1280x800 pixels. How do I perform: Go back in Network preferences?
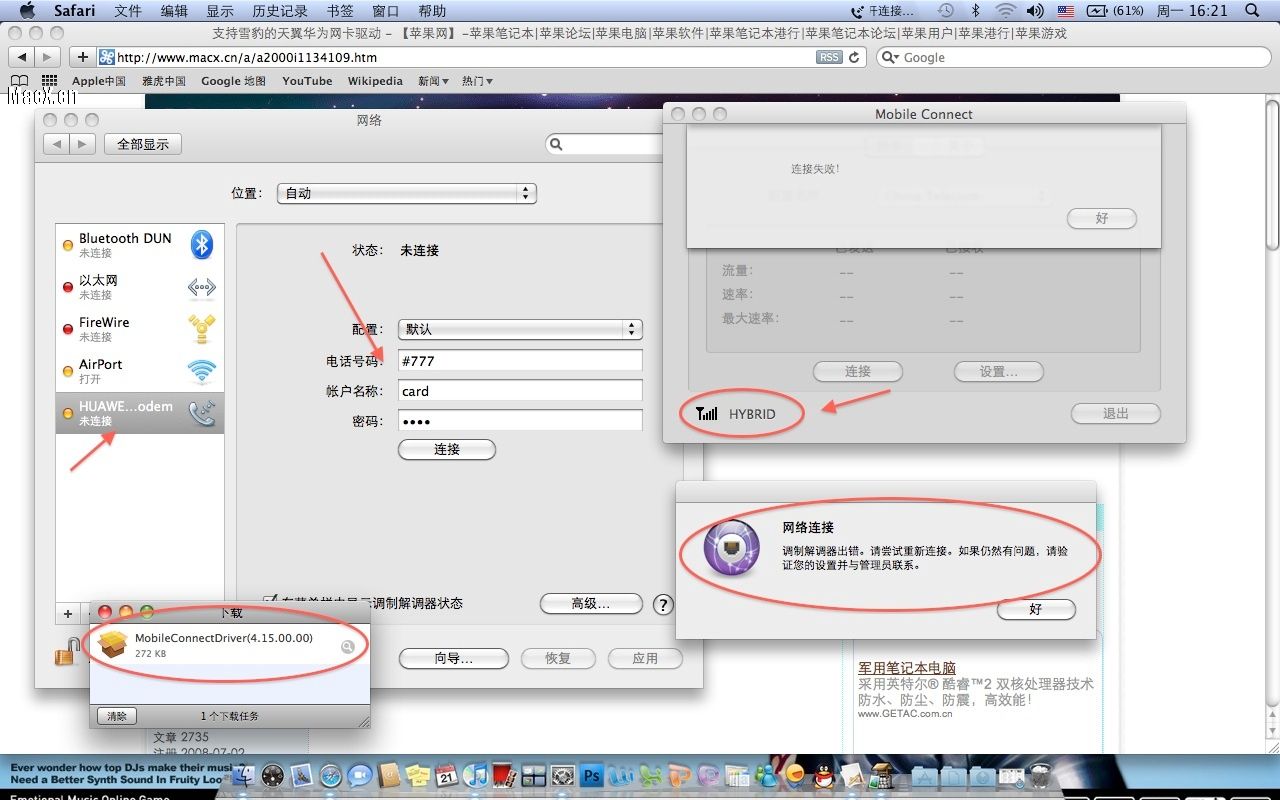(x=57, y=144)
